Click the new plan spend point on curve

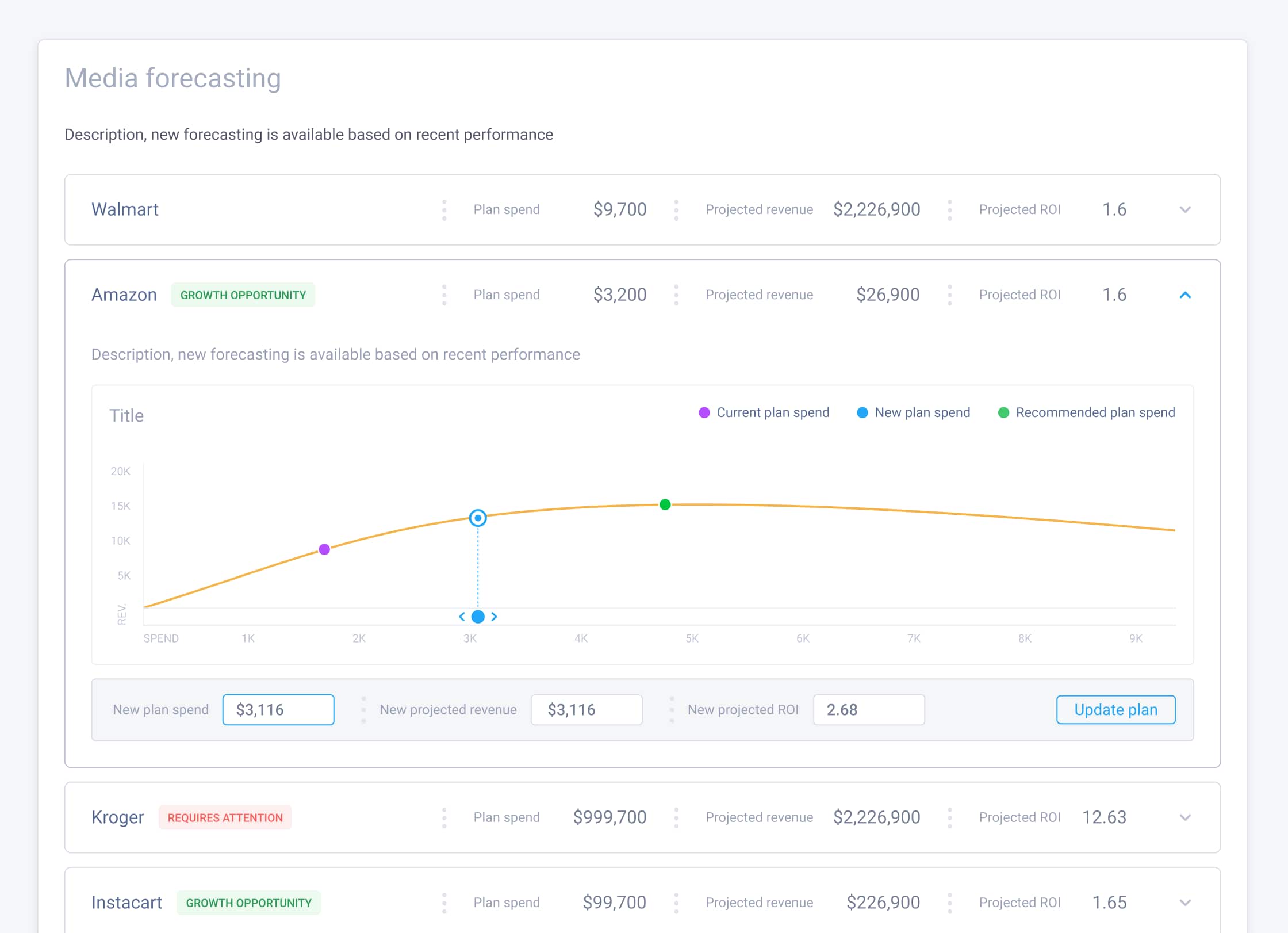[x=478, y=518]
